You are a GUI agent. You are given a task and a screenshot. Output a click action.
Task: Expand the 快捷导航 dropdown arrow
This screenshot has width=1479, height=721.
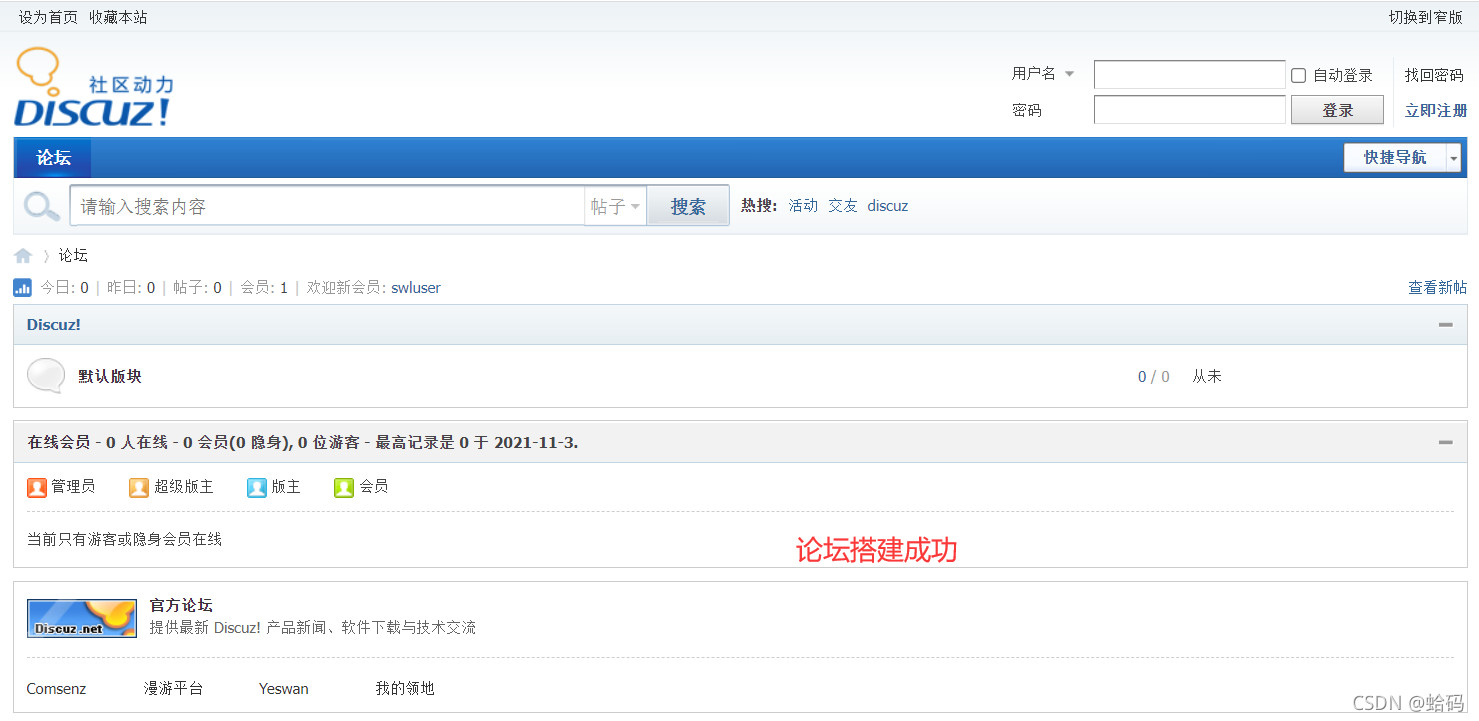coord(1453,158)
